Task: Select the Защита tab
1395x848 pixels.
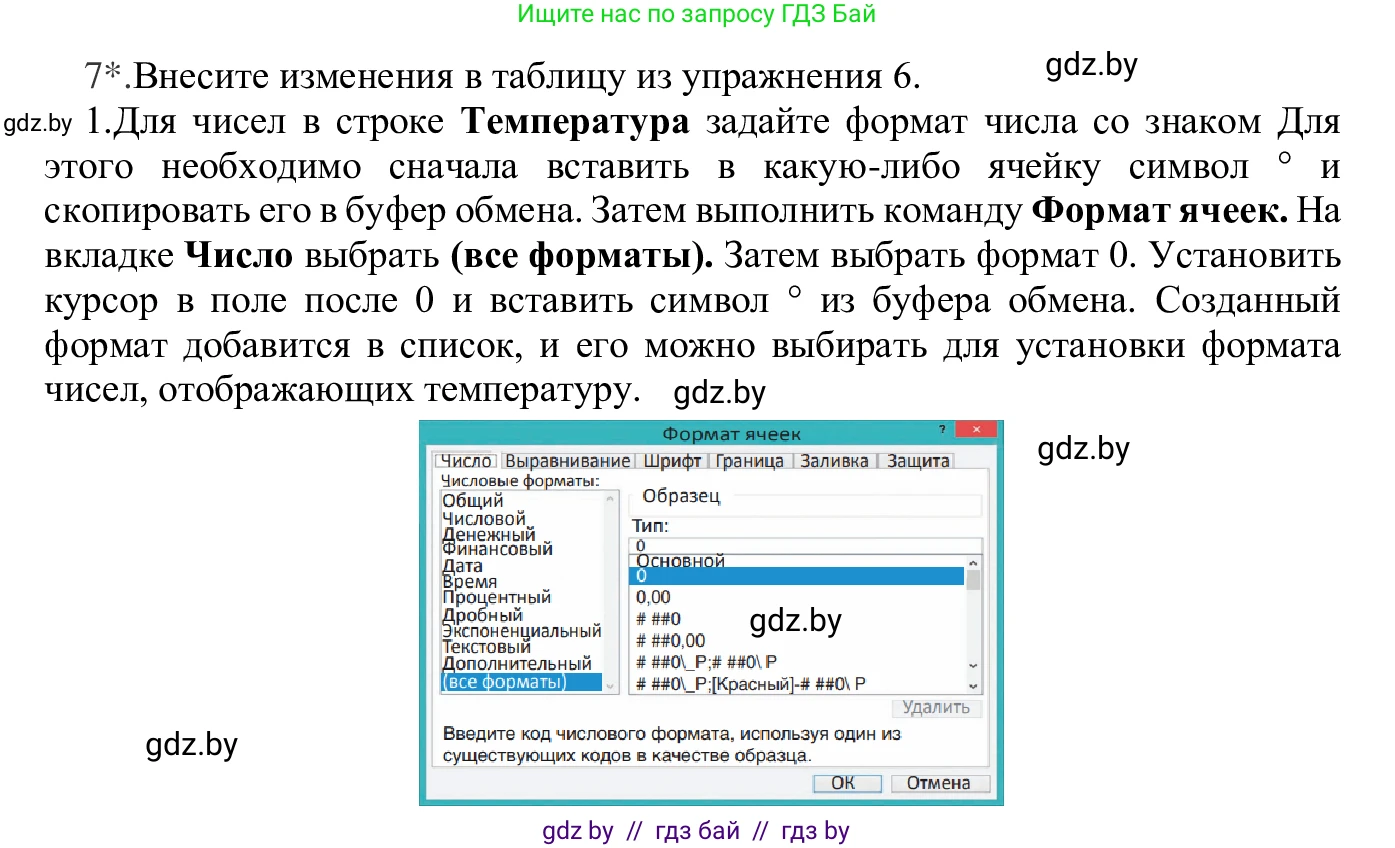Action: [x=917, y=461]
